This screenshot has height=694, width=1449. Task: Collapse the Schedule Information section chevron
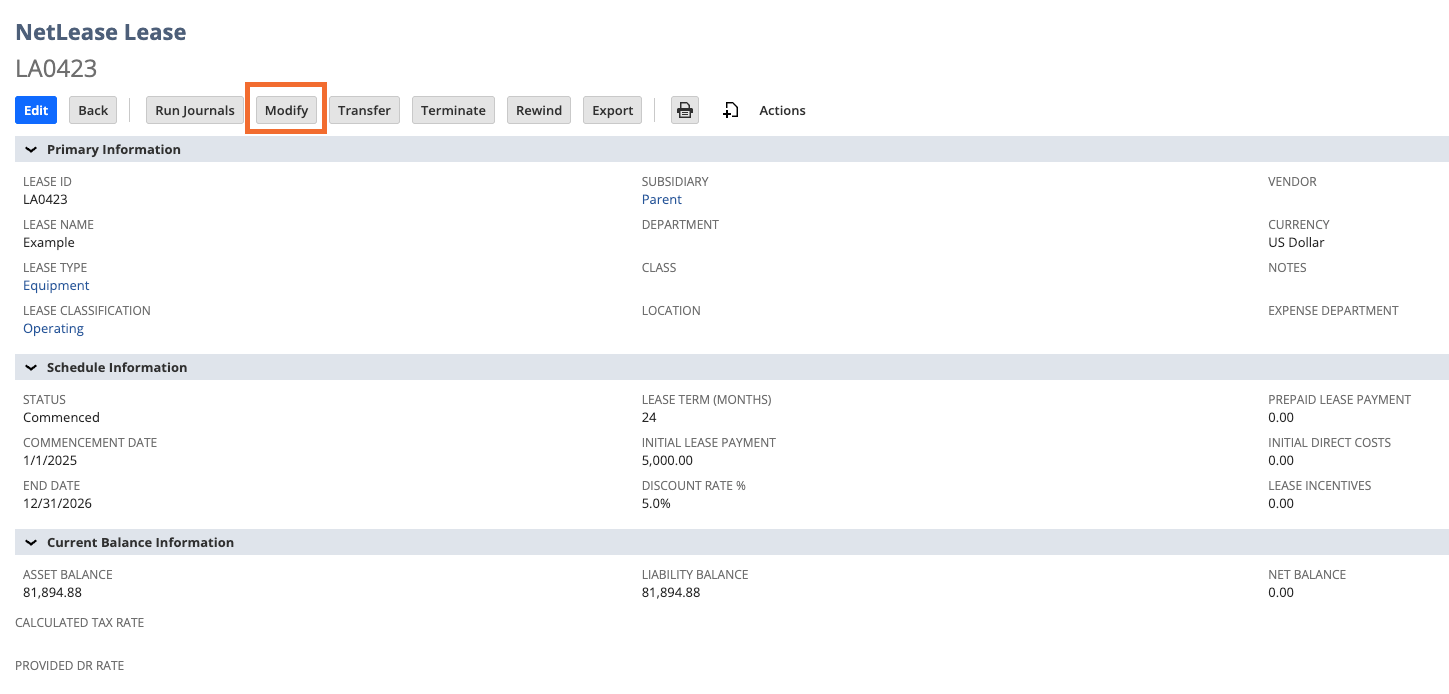[x=30, y=367]
